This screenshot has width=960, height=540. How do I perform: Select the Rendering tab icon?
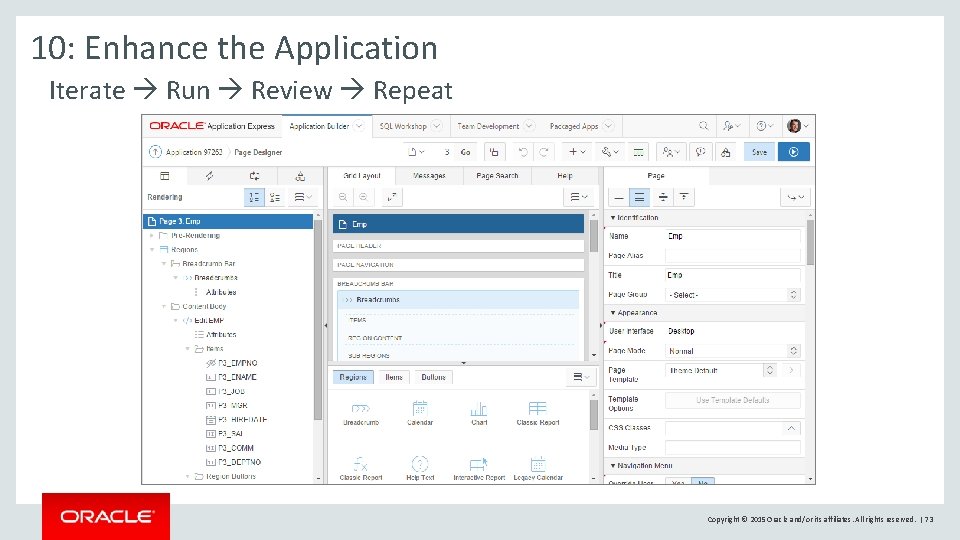point(165,176)
